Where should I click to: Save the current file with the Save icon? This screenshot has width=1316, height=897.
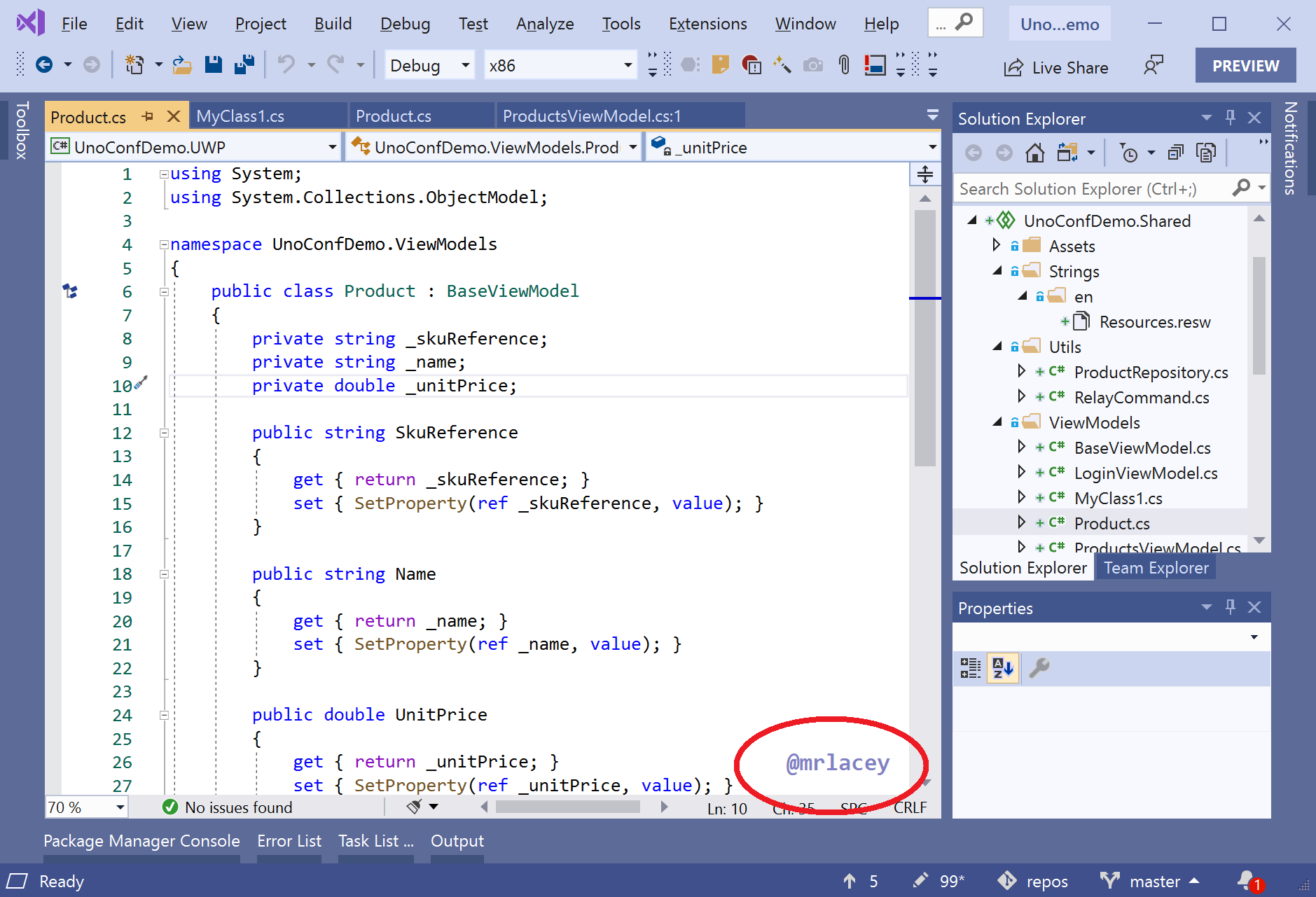coord(213,65)
